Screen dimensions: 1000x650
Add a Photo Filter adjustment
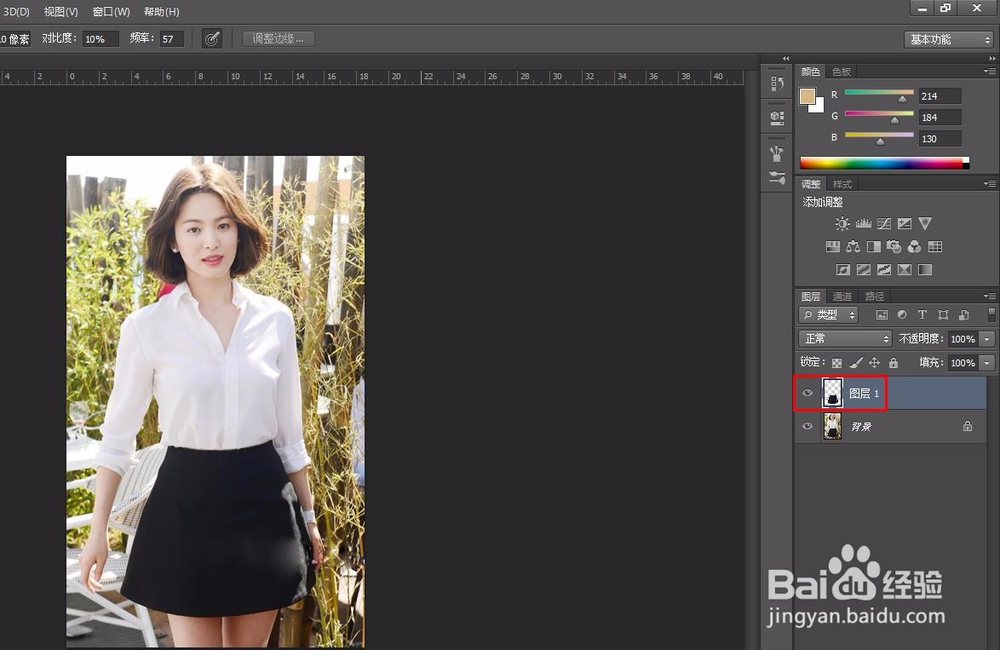pyautogui.click(x=894, y=246)
